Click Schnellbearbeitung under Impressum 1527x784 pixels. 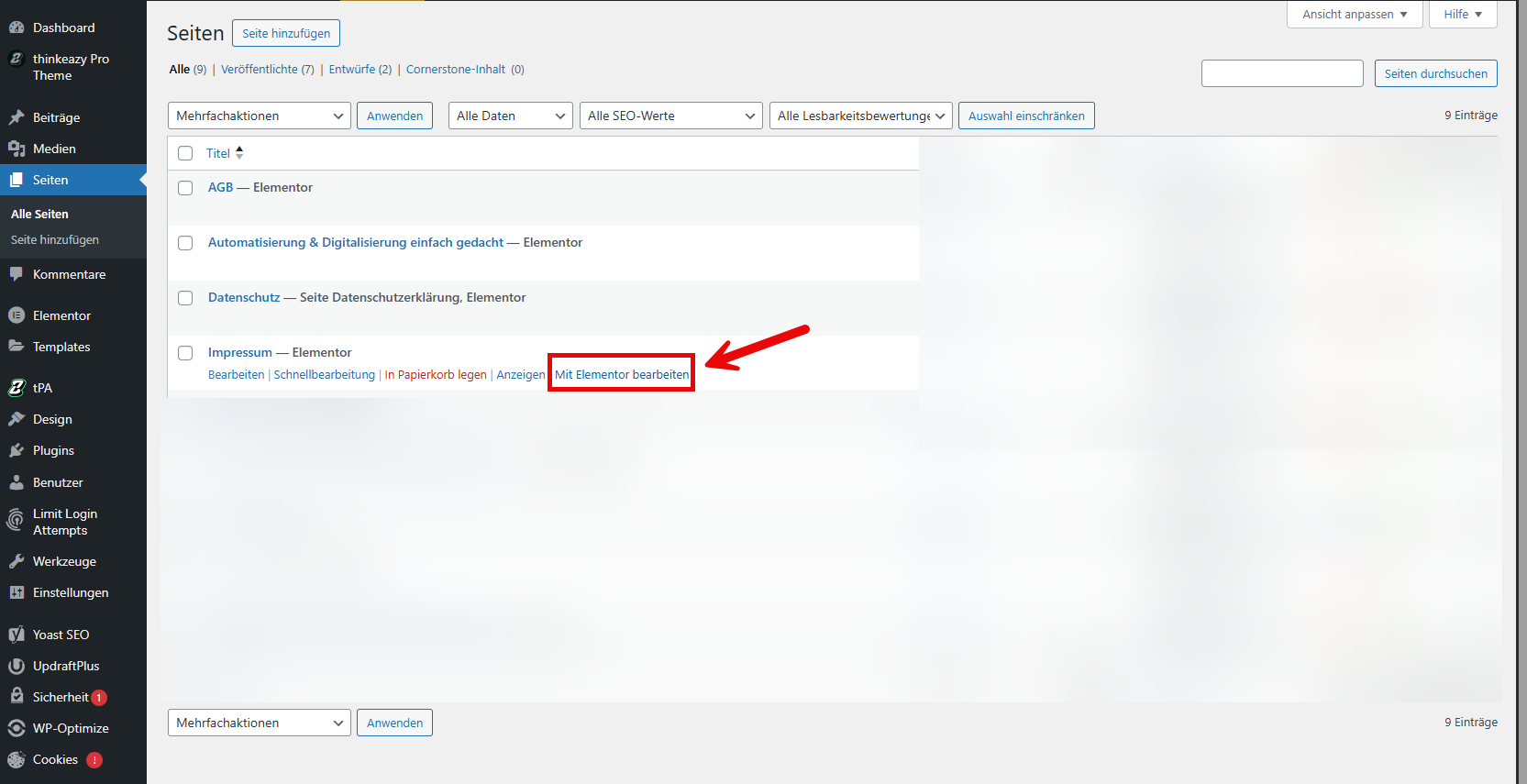pos(325,374)
